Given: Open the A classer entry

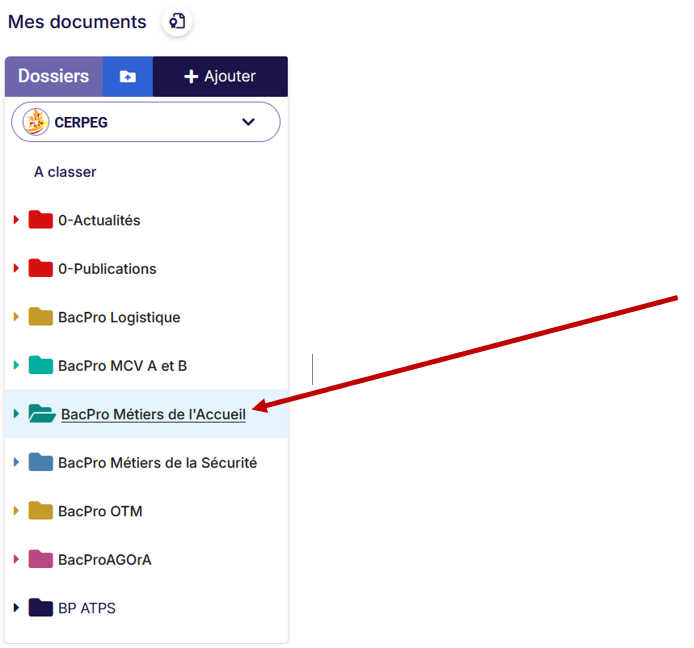Looking at the screenshot, I should pyautogui.click(x=65, y=172).
